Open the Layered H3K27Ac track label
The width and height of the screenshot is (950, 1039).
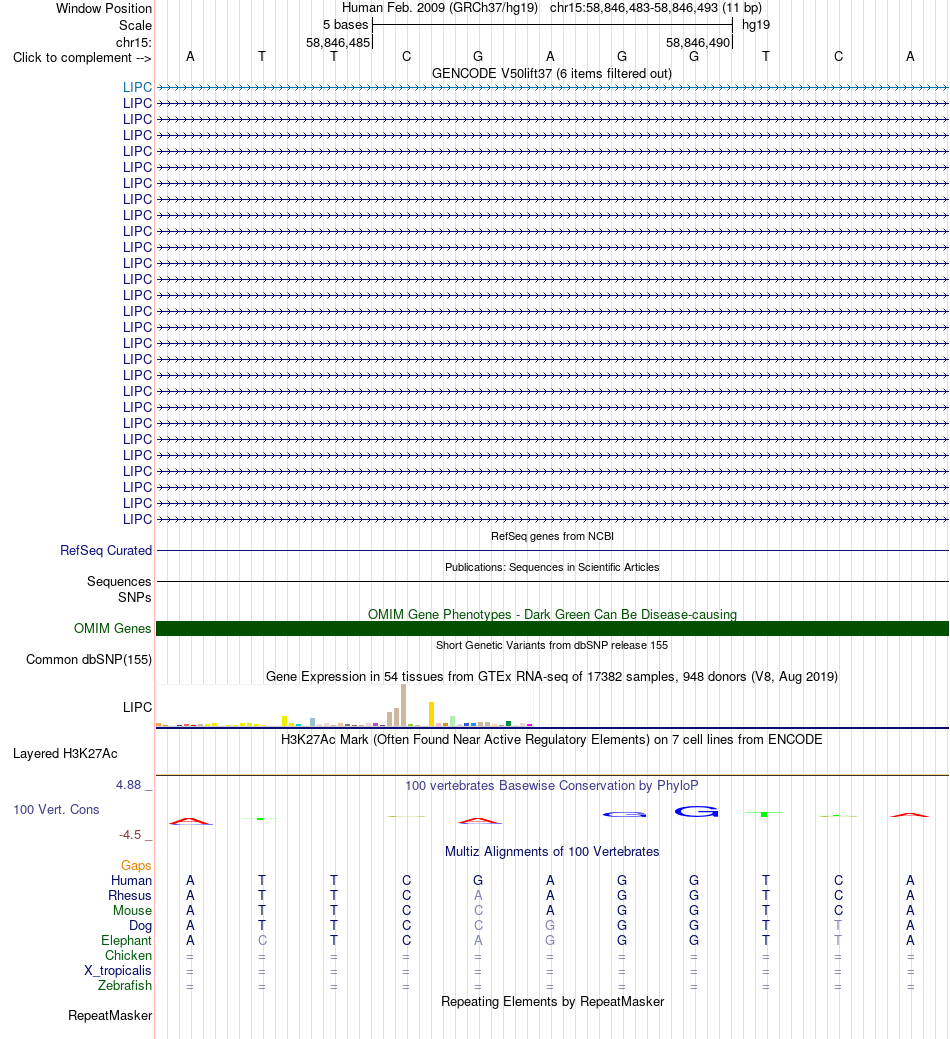coord(65,753)
